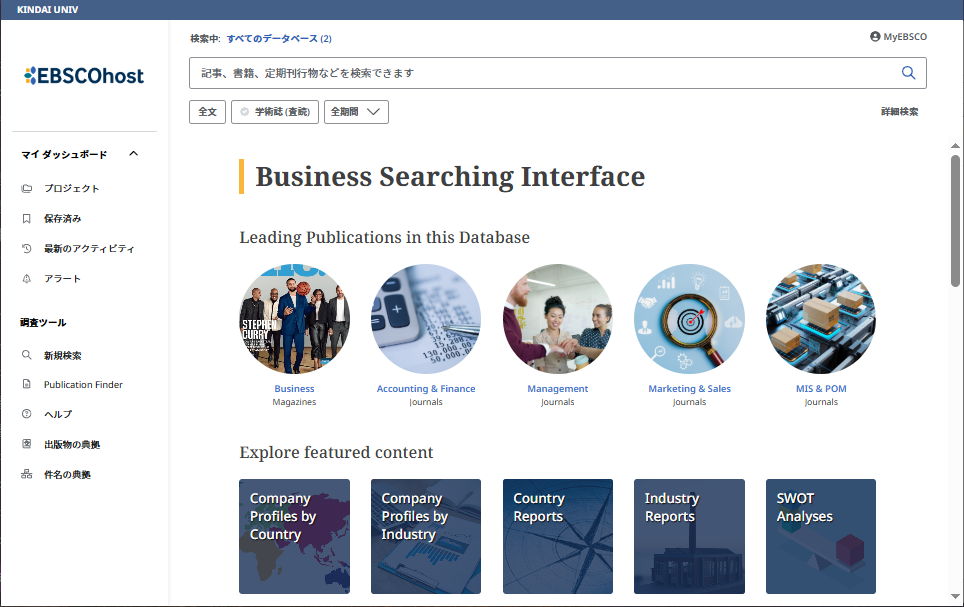Open the すべてのデータベース (2) link
Viewport: 964px width, 607px height.
(x=279, y=39)
